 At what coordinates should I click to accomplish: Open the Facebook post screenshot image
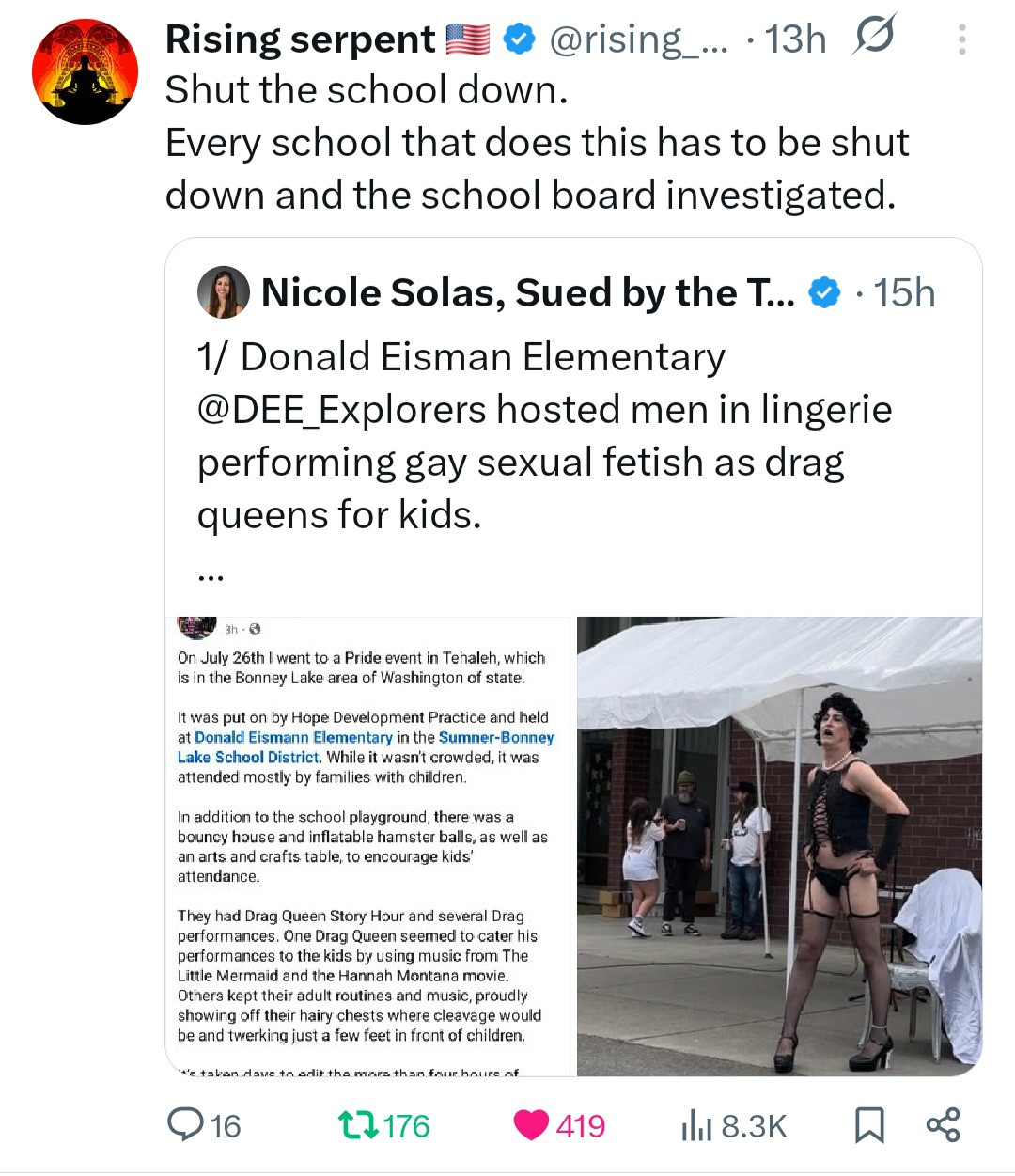click(368, 846)
